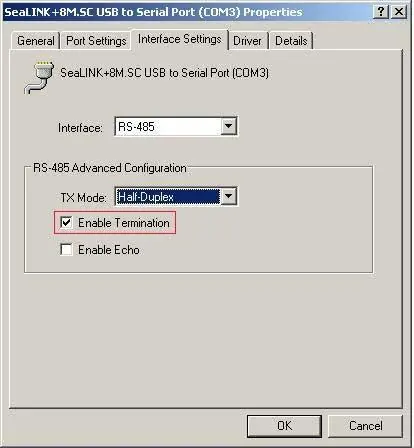
Task: Click the serial port connector icon
Action: (39, 77)
